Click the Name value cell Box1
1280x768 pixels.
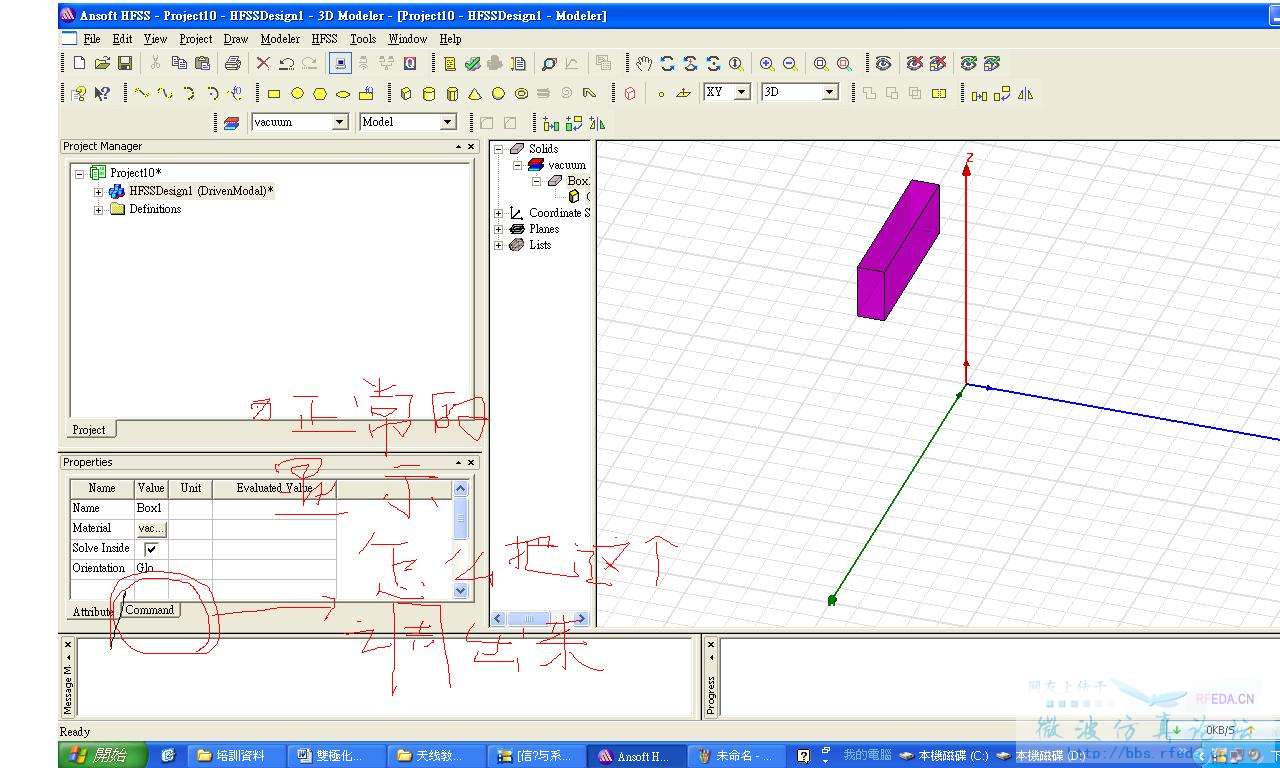tap(149, 508)
